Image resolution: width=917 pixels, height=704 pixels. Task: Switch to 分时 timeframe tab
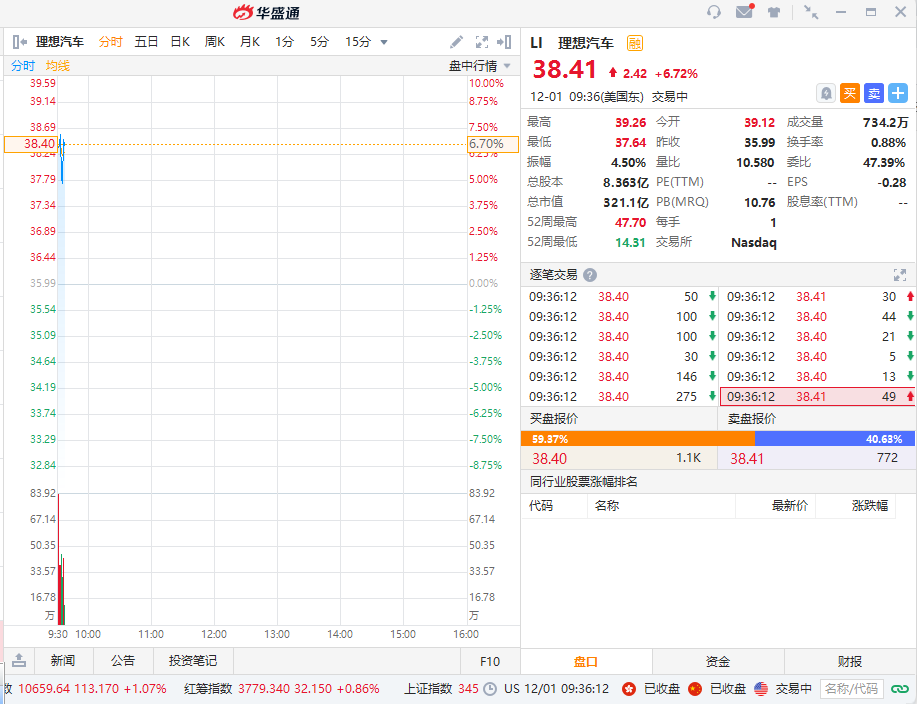(111, 42)
